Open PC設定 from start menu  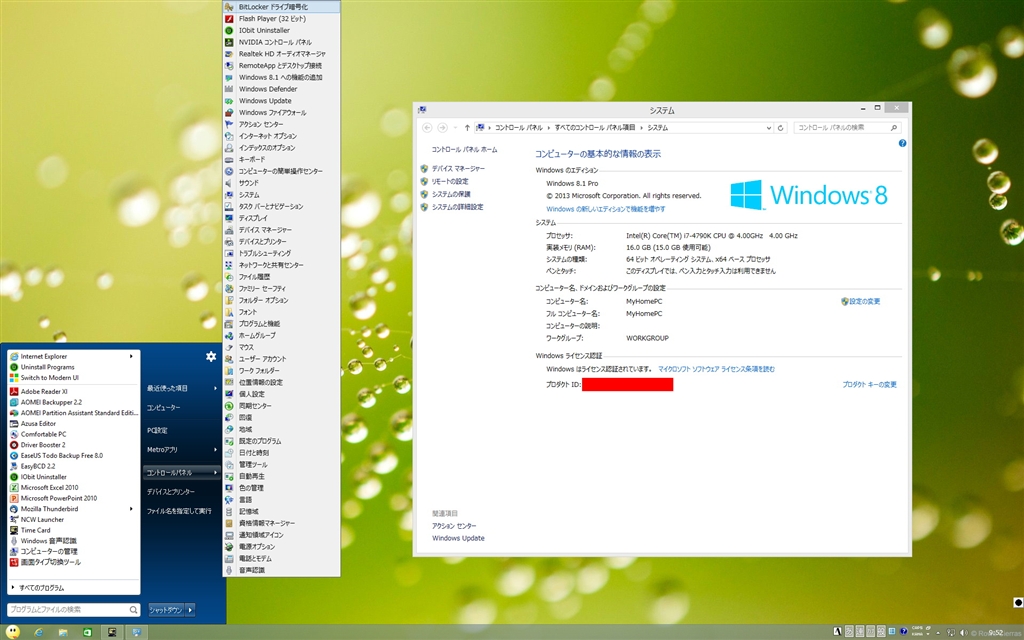point(157,430)
